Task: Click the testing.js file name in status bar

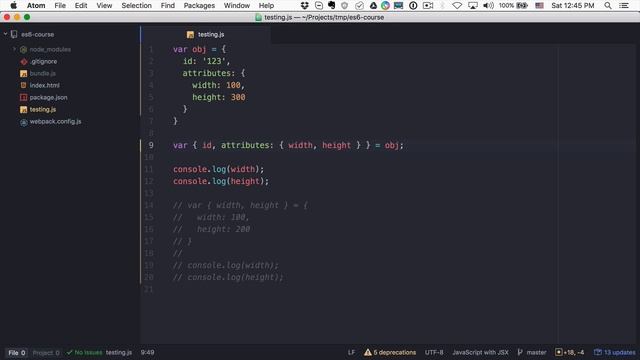Action: tap(119, 353)
